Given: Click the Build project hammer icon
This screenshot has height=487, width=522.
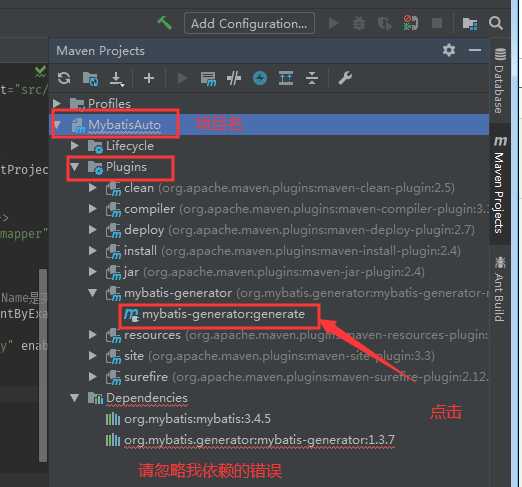Looking at the screenshot, I should pos(165,23).
